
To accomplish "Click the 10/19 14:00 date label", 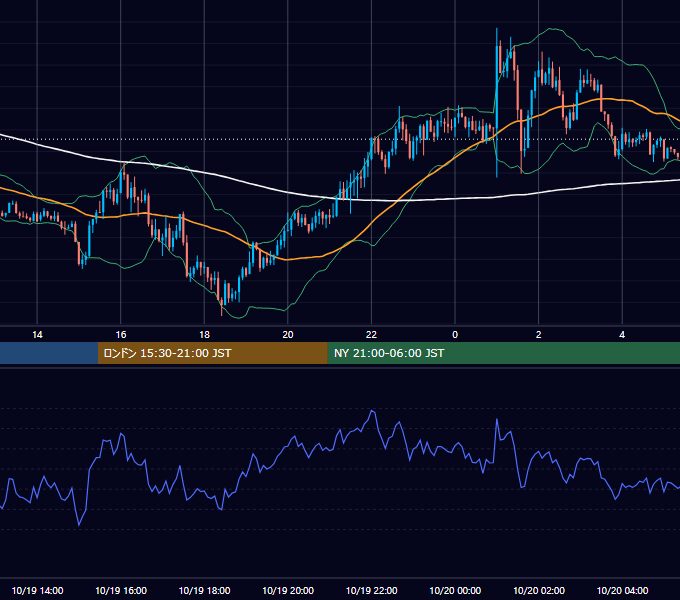I will coord(37,590).
